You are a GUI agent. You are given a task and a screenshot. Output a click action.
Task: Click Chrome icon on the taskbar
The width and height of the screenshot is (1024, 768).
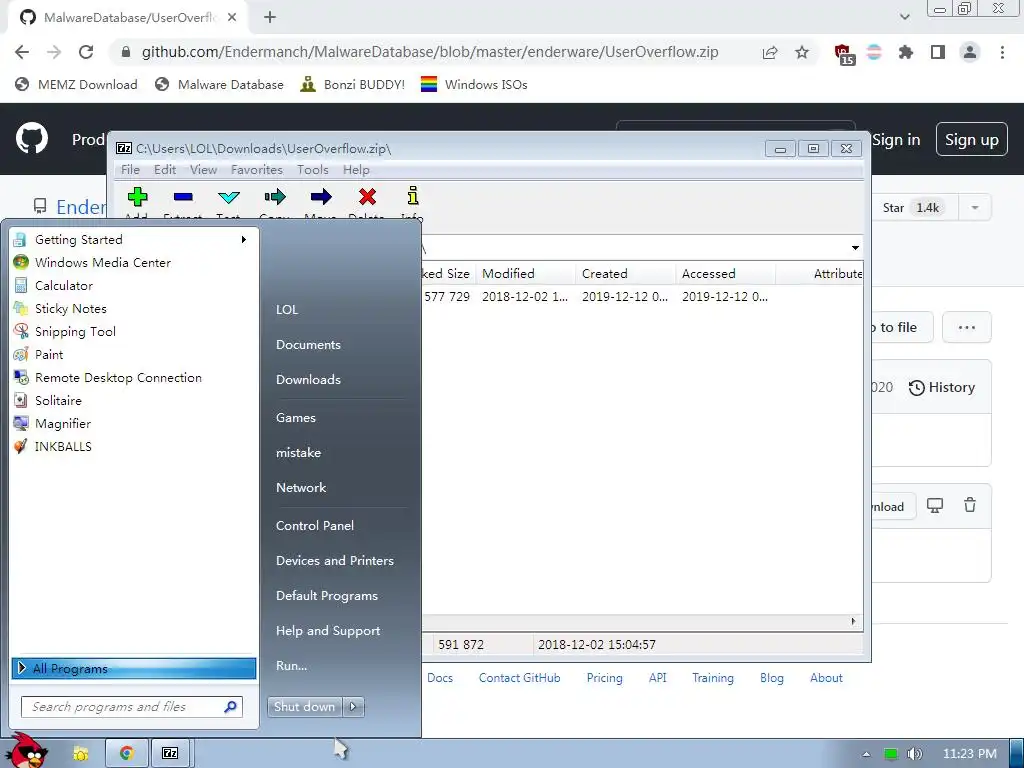click(127, 754)
